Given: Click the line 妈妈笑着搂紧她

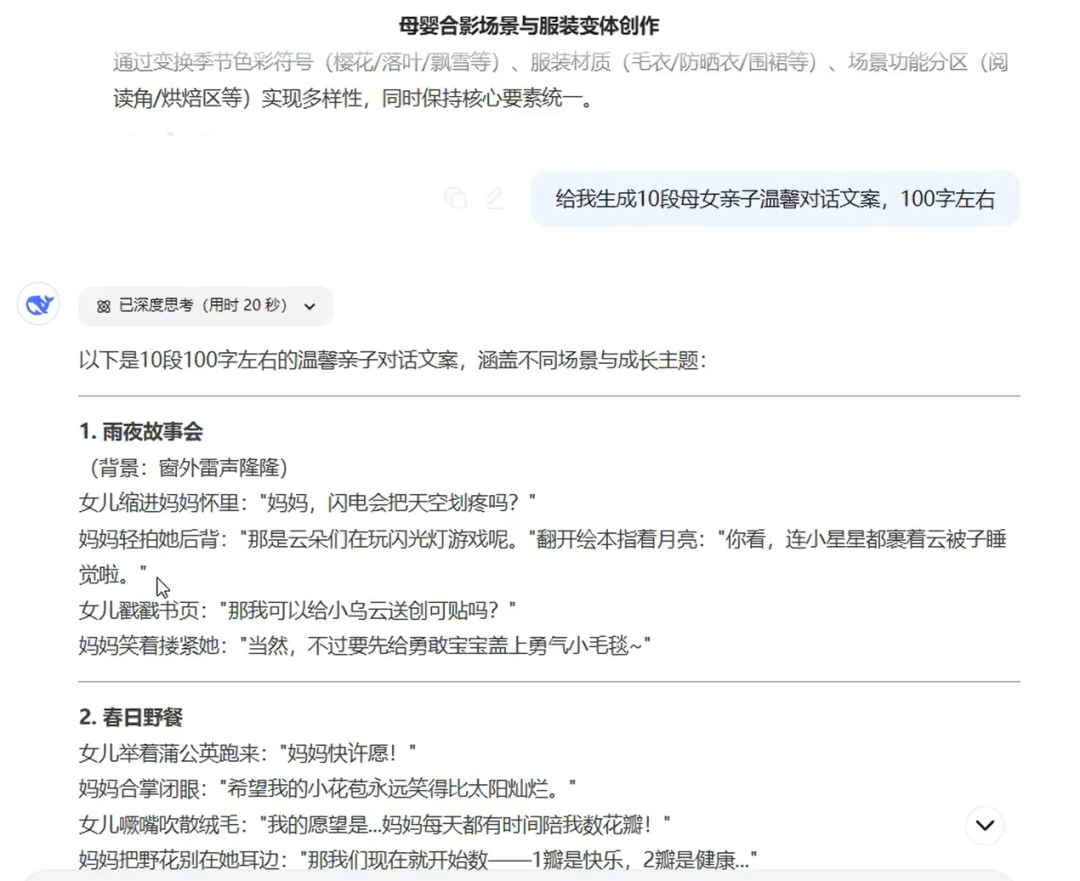Looking at the screenshot, I should 365,645.
